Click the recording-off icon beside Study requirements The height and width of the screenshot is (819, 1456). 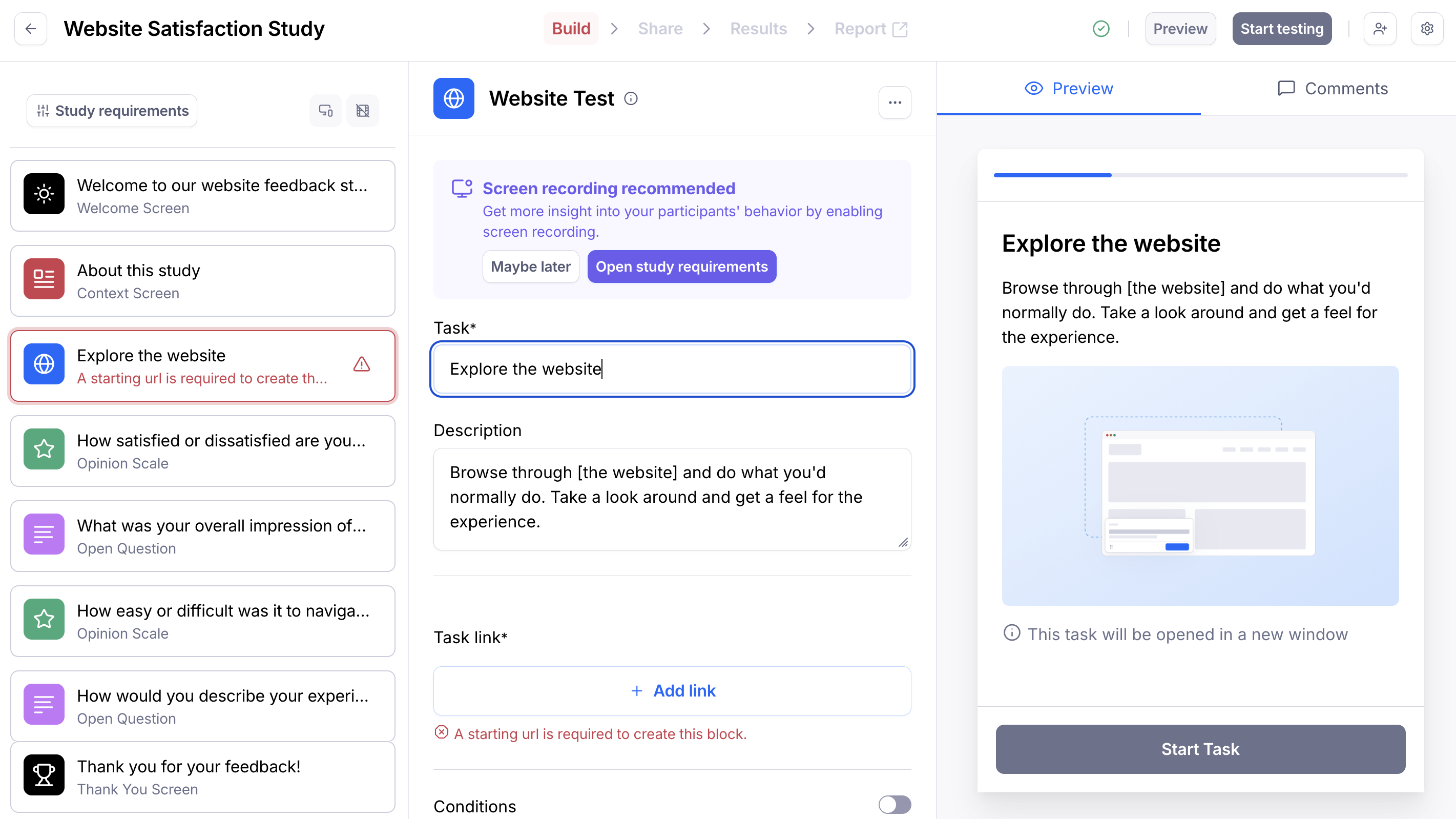pyautogui.click(x=362, y=111)
